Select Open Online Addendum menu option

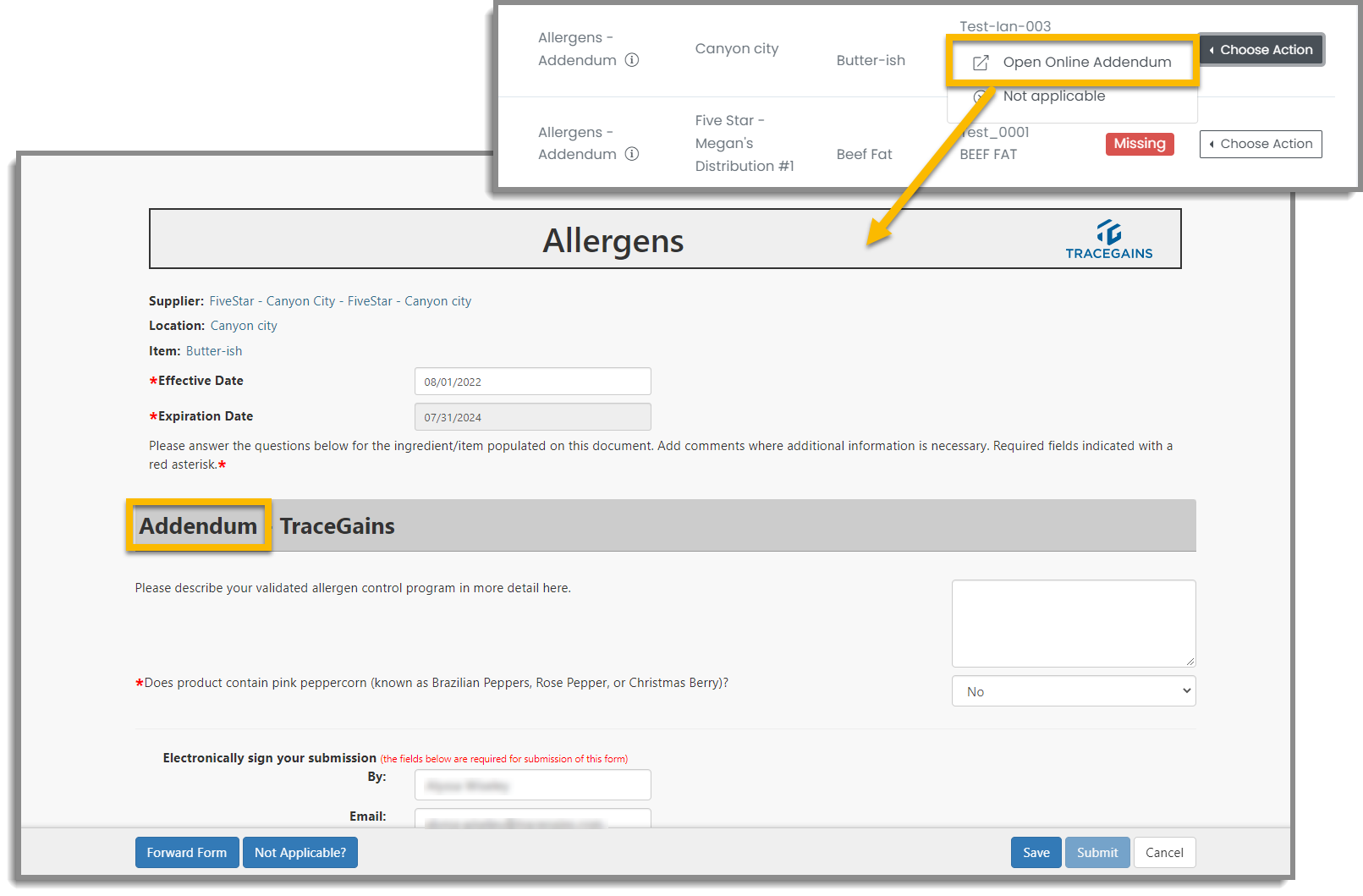1072,62
